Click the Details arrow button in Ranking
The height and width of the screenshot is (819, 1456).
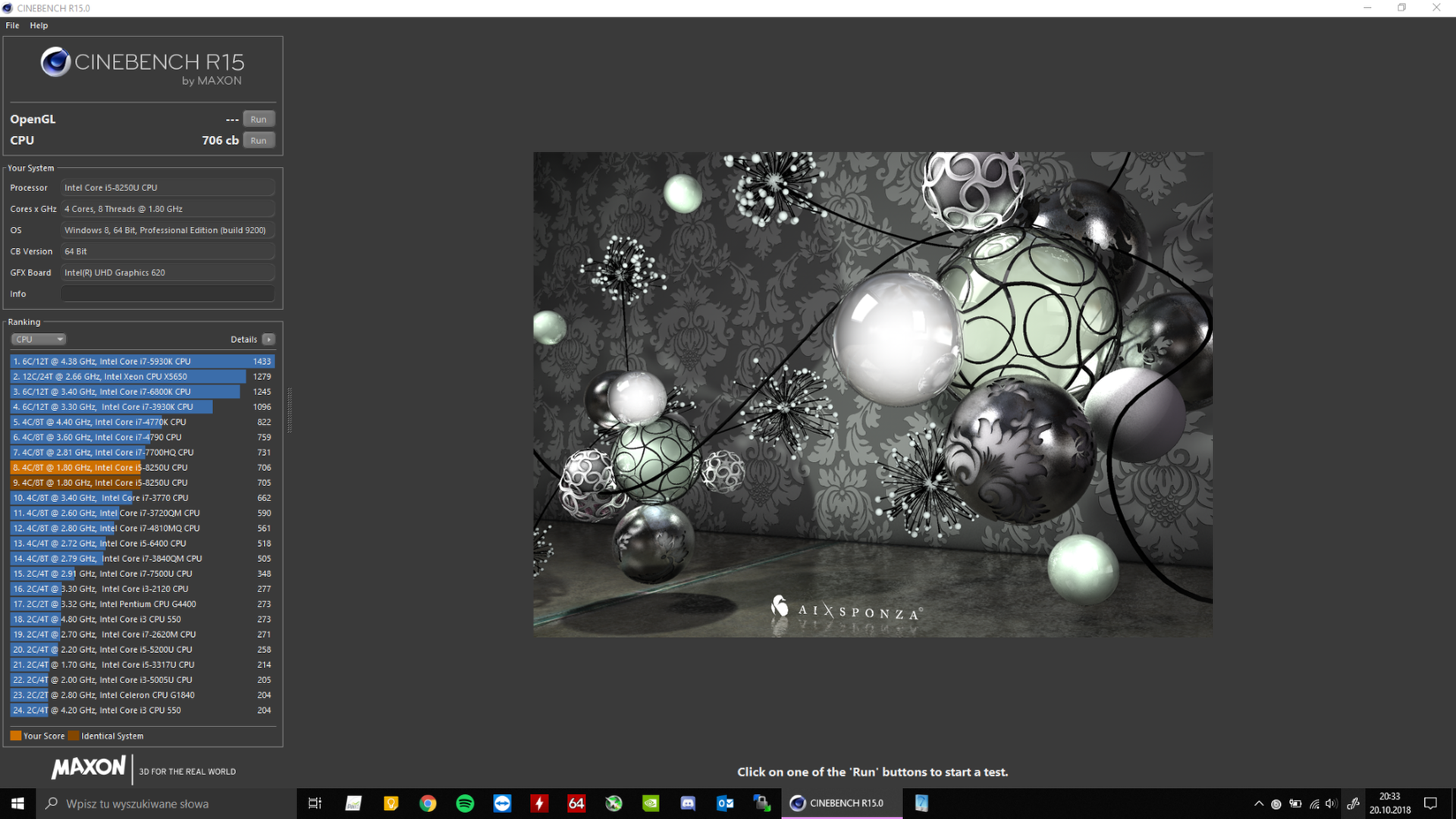[x=268, y=339]
